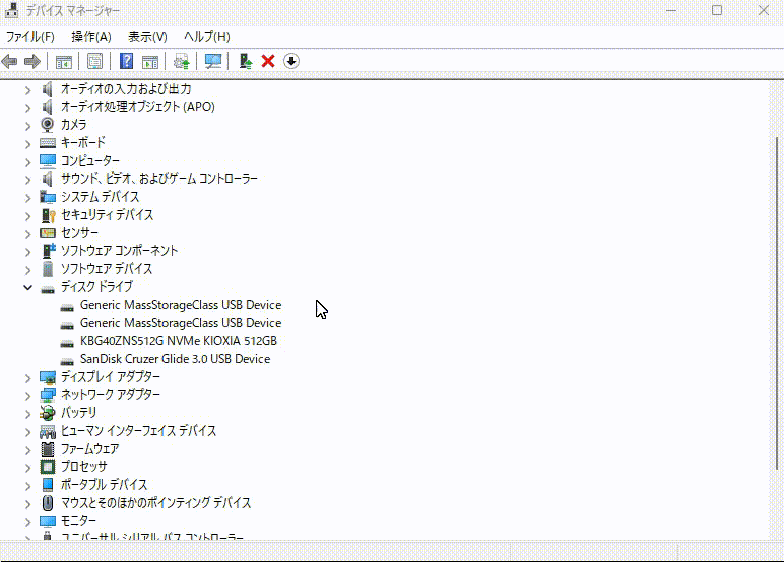Select the display adapter category icon
The height and width of the screenshot is (562, 784).
pyautogui.click(x=48, y=377)
